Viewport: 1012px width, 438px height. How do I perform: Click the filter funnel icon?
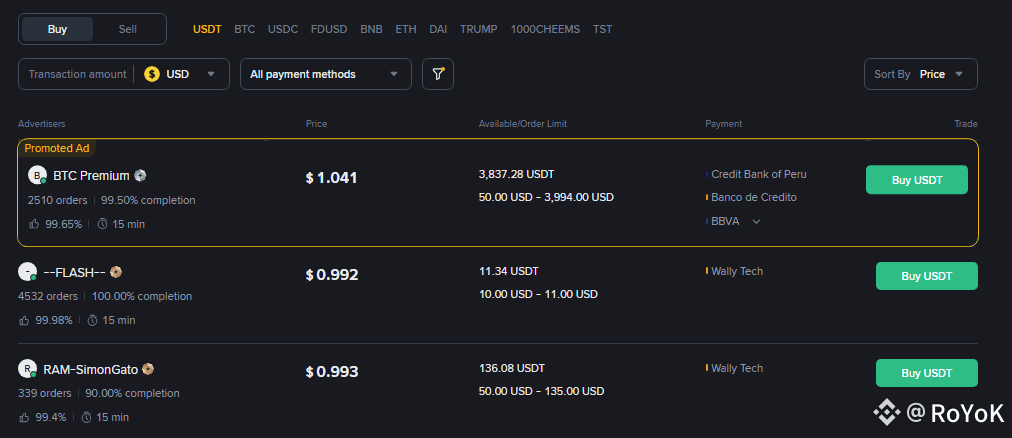[437, 74]
